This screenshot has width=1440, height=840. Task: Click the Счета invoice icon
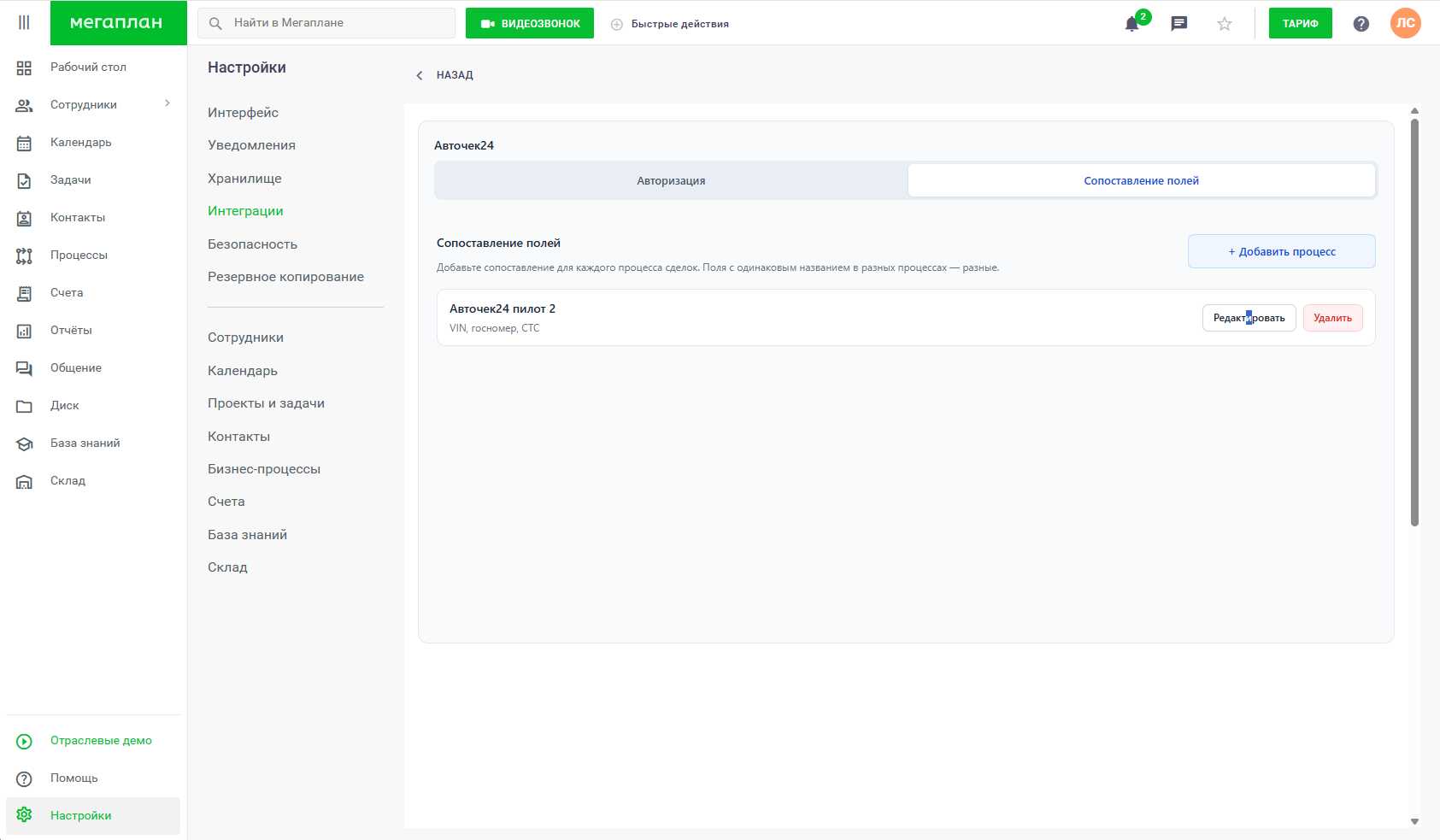coord(24,293)
